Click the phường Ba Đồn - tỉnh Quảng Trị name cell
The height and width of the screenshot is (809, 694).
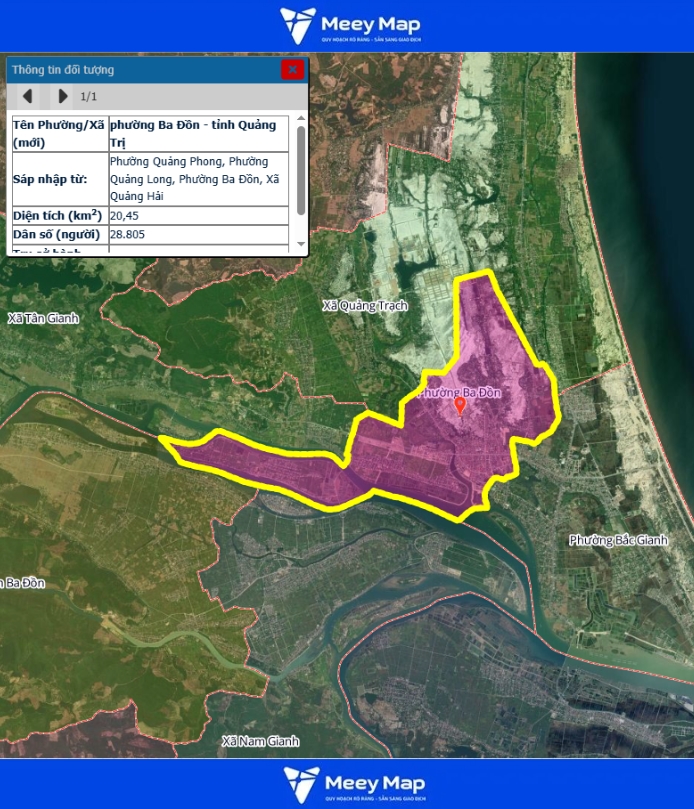(198, 133)
